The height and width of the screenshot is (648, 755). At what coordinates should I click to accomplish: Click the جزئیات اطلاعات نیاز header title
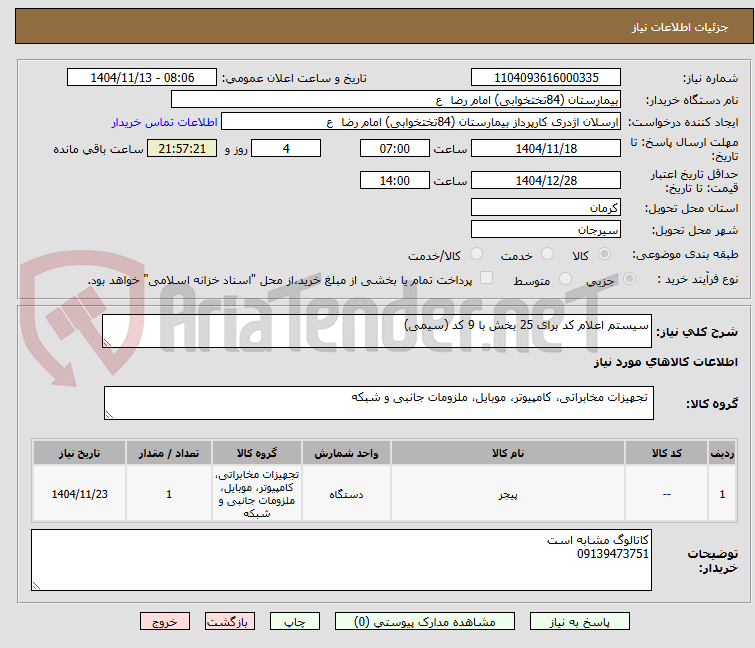[679, 27]
